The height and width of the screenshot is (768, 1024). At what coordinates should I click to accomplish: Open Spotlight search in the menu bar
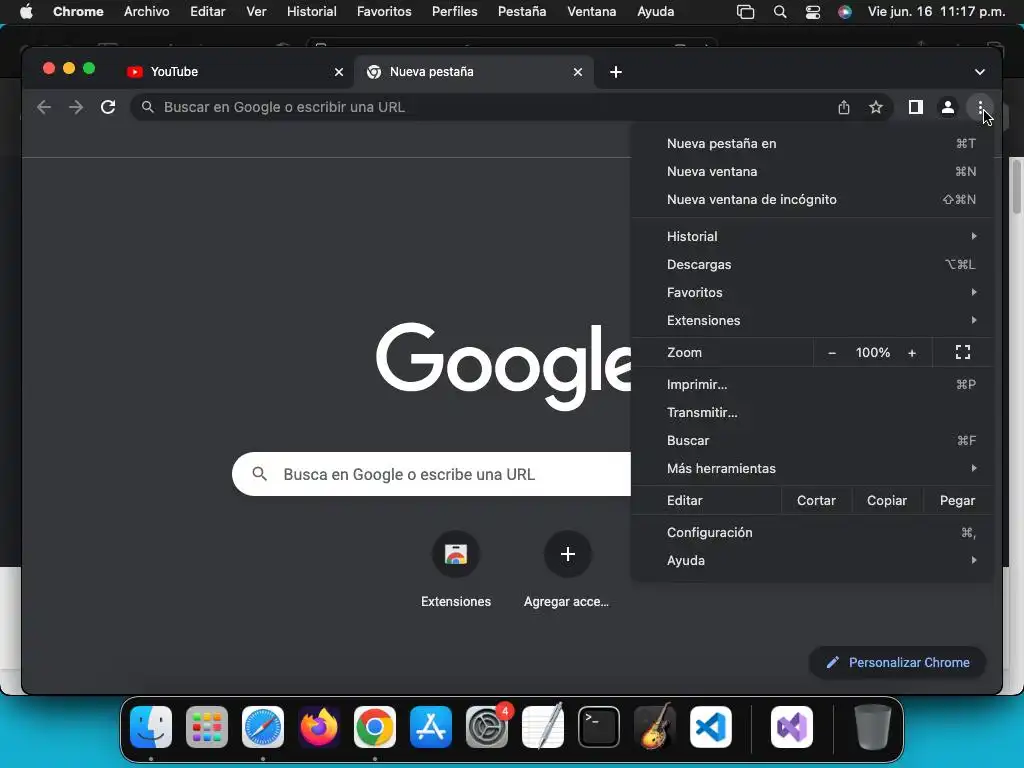click(x=779, y=12)
